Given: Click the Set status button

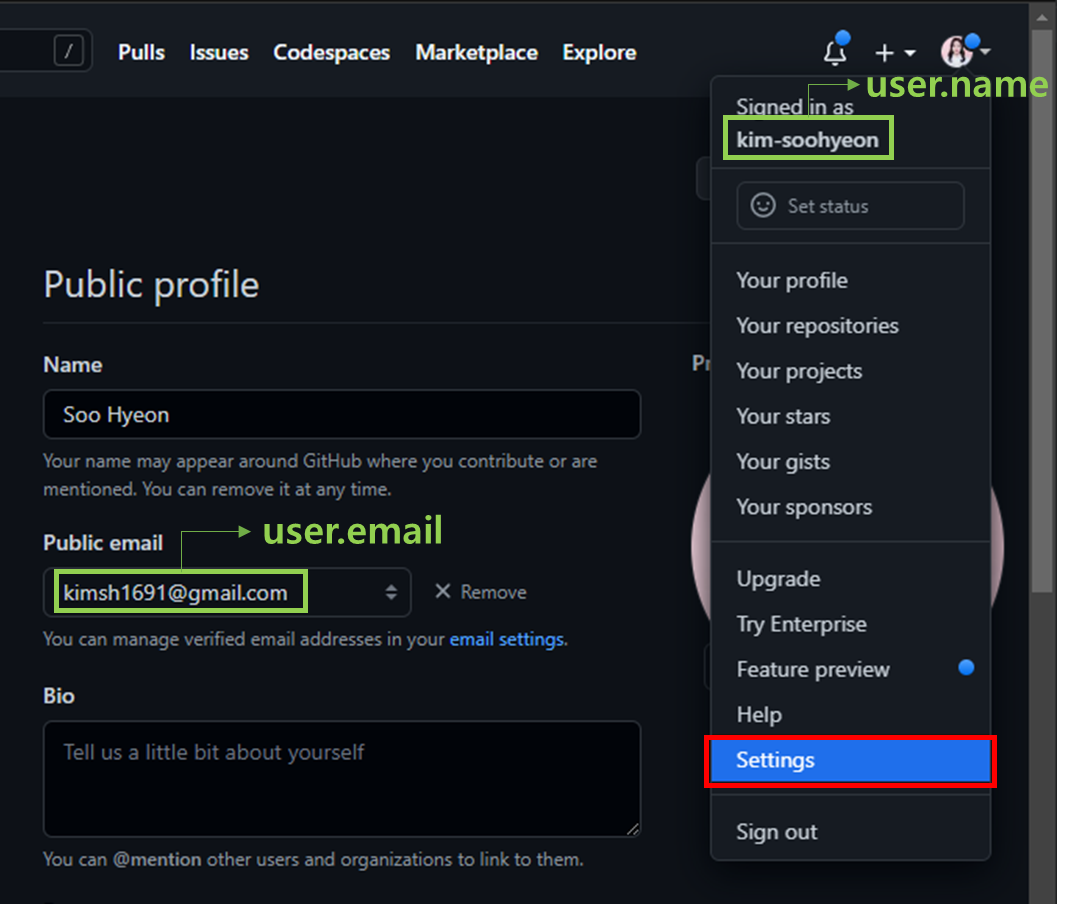Looking at the screenshot, I should [x=851, y=205].
